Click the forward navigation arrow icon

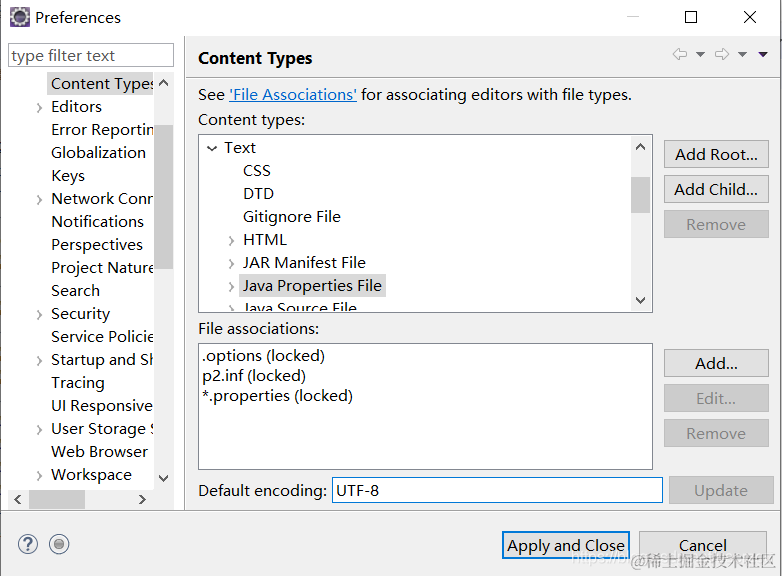tap(721, 55)
